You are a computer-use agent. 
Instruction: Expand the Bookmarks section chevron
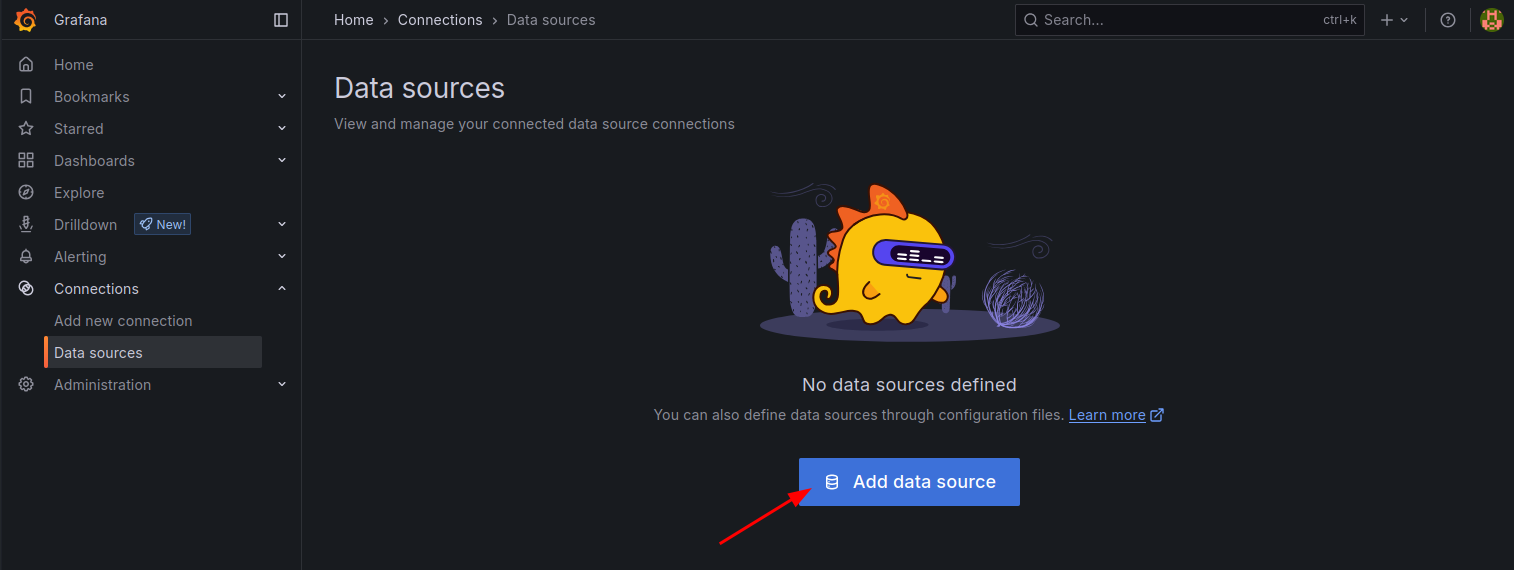click(282, 97)
